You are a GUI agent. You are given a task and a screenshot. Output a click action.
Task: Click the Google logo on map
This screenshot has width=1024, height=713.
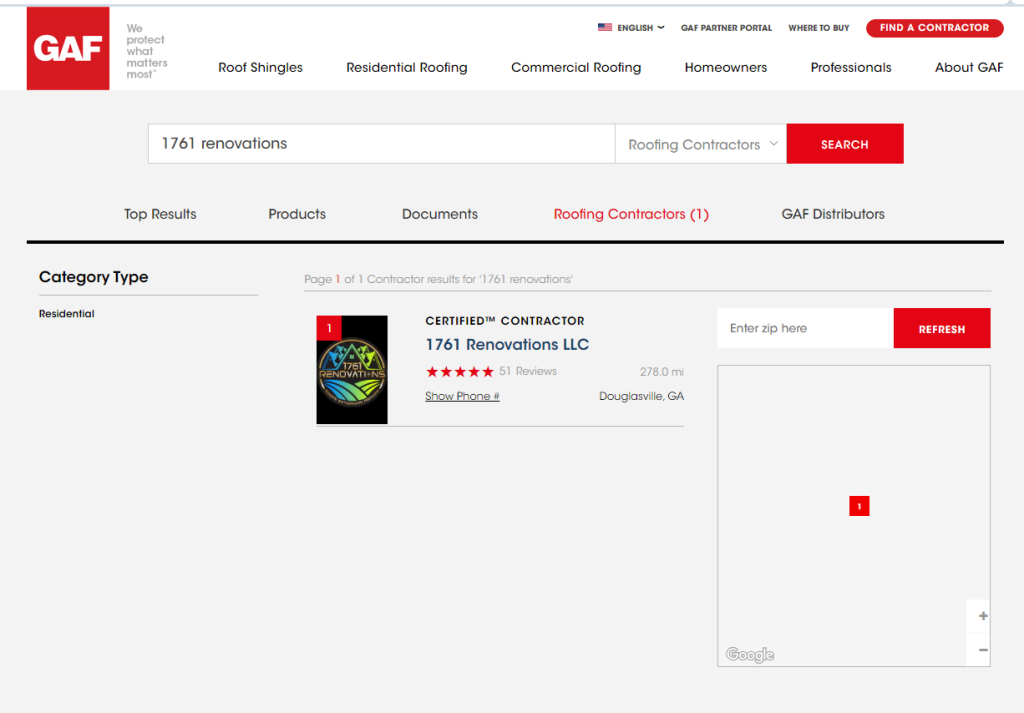click(x=750, y=654)
